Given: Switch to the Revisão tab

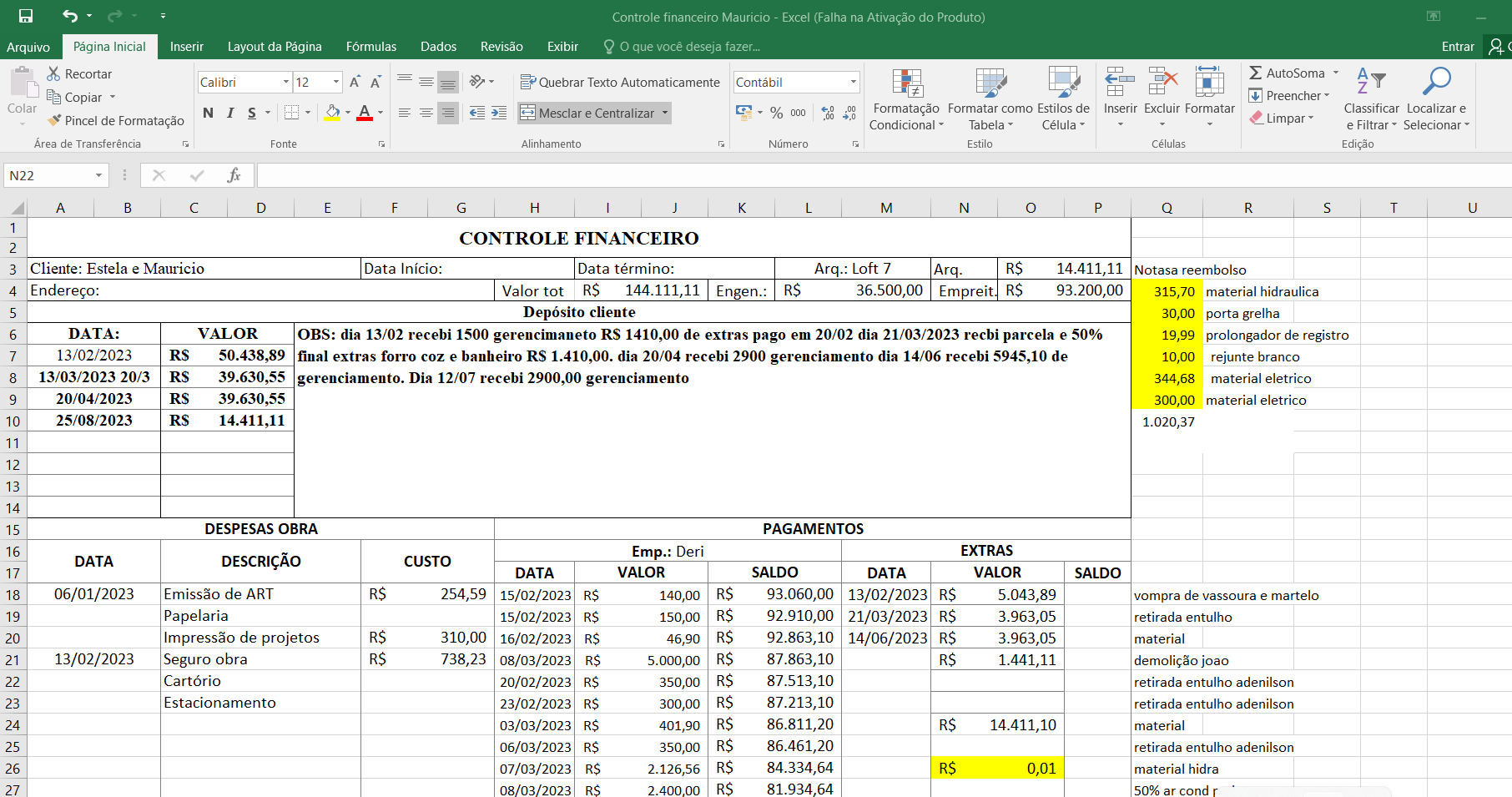Looking at the screenshot, I should (x=501, y=47).
